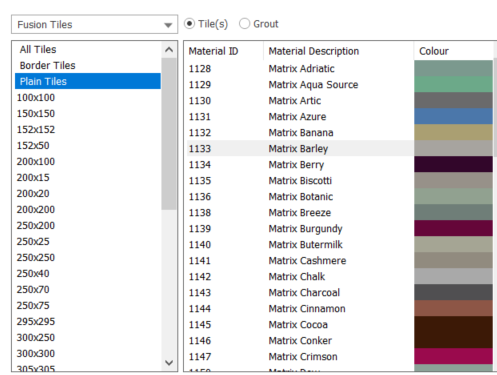Screen dimensions: 497x375
Task: Click material ID 1146
Action: [x=200, y=341]
